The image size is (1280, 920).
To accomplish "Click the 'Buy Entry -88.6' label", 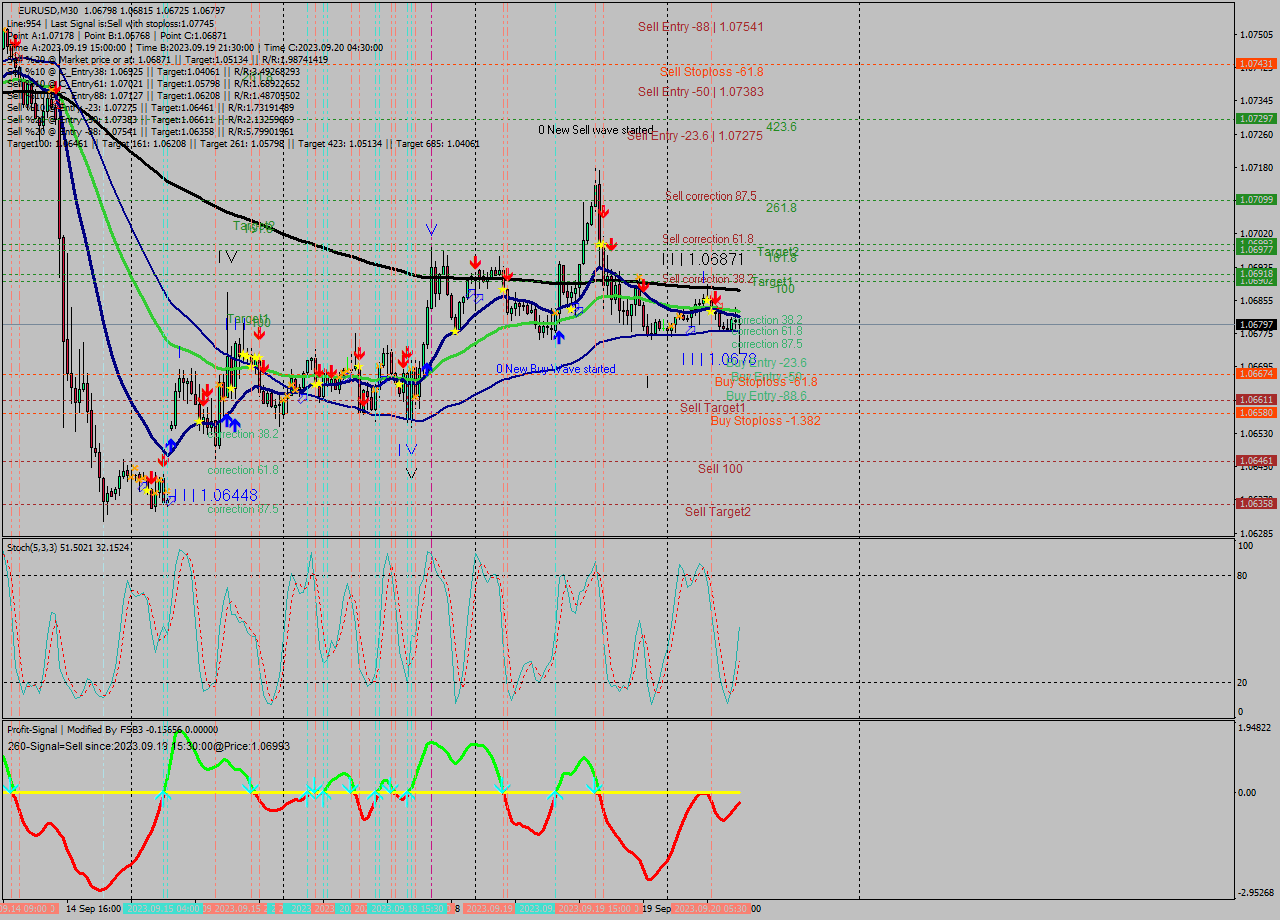I will [767, 396].
